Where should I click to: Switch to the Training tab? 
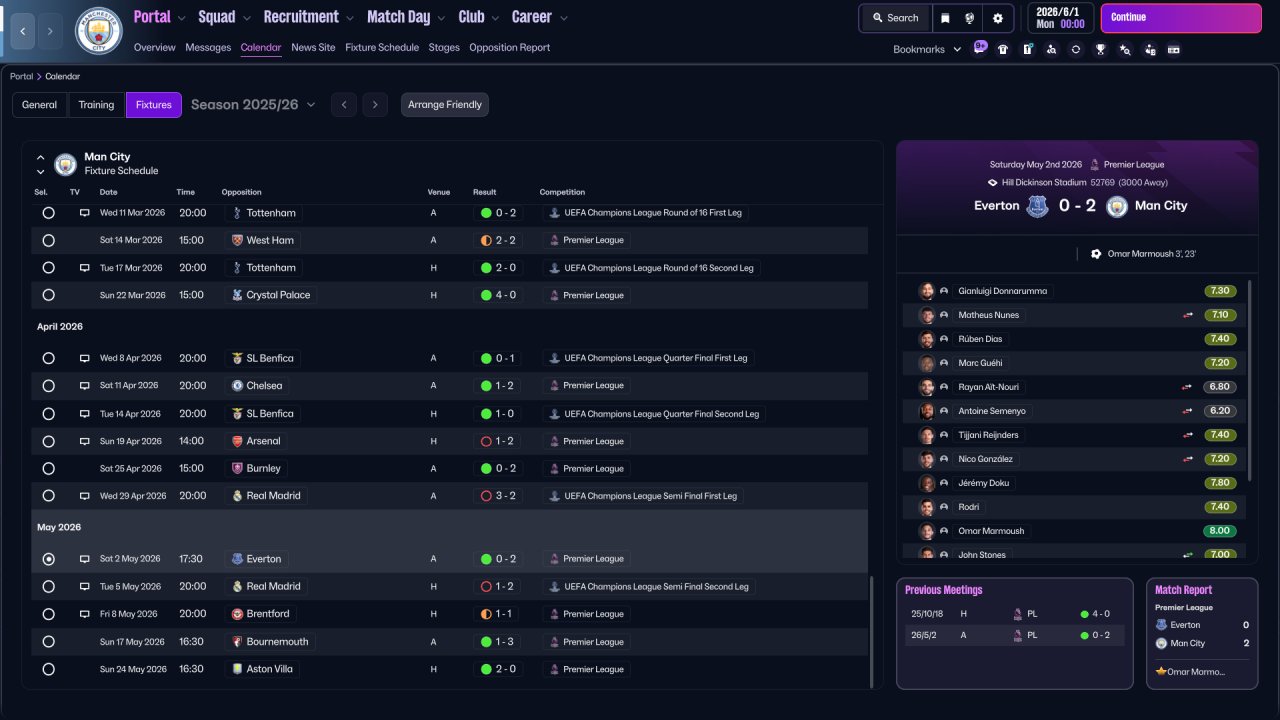(96, 105)
